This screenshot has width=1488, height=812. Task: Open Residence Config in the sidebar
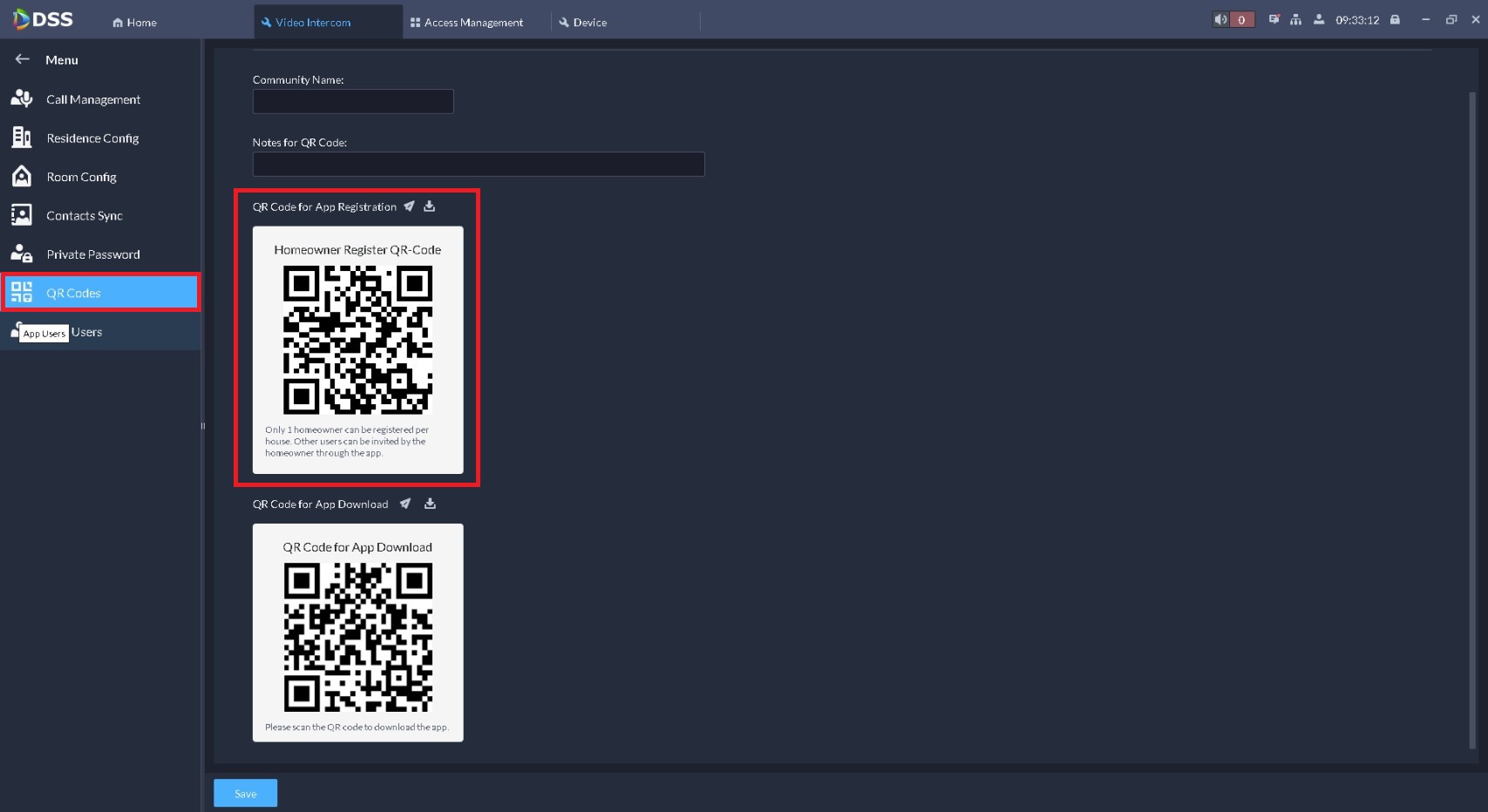click(x=100, y=138)
